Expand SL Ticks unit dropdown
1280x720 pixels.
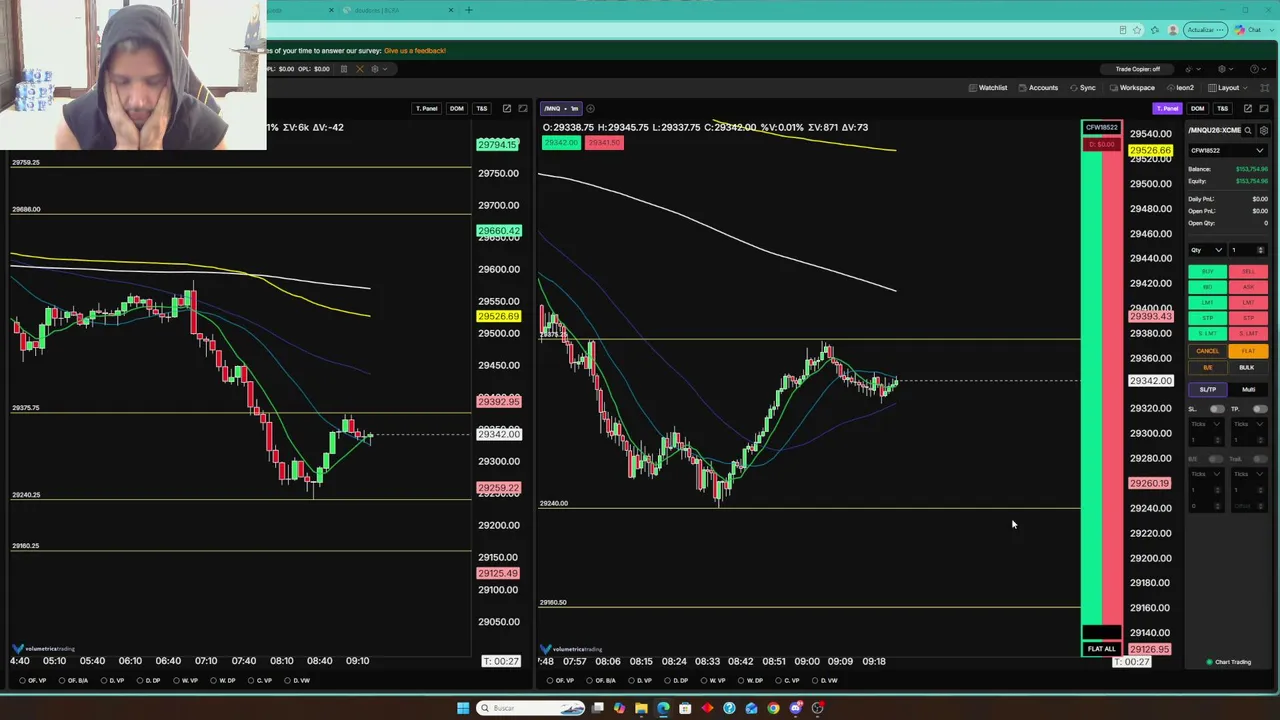[1205, 424]
